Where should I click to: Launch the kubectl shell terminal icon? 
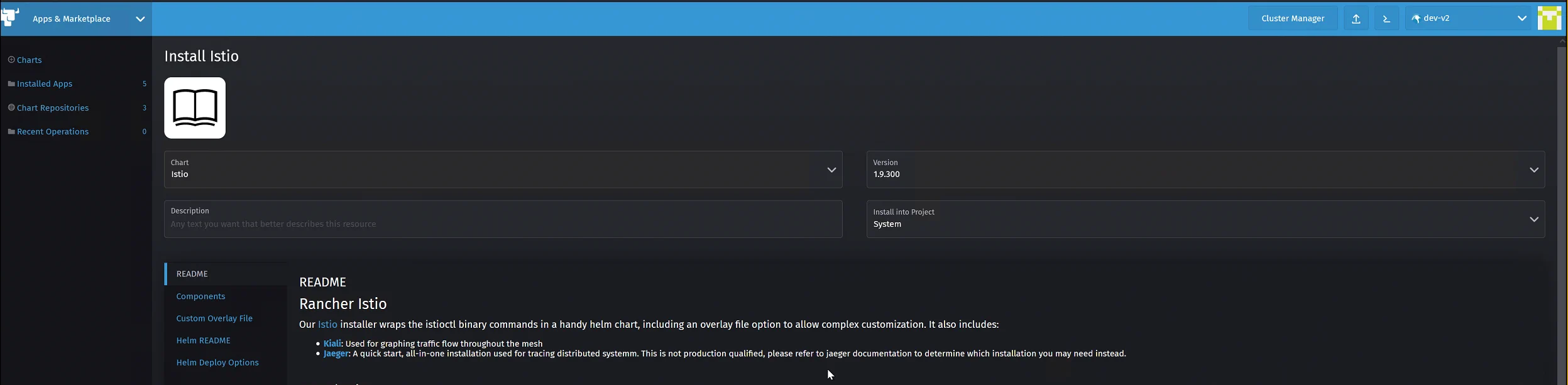(1386, 18)
